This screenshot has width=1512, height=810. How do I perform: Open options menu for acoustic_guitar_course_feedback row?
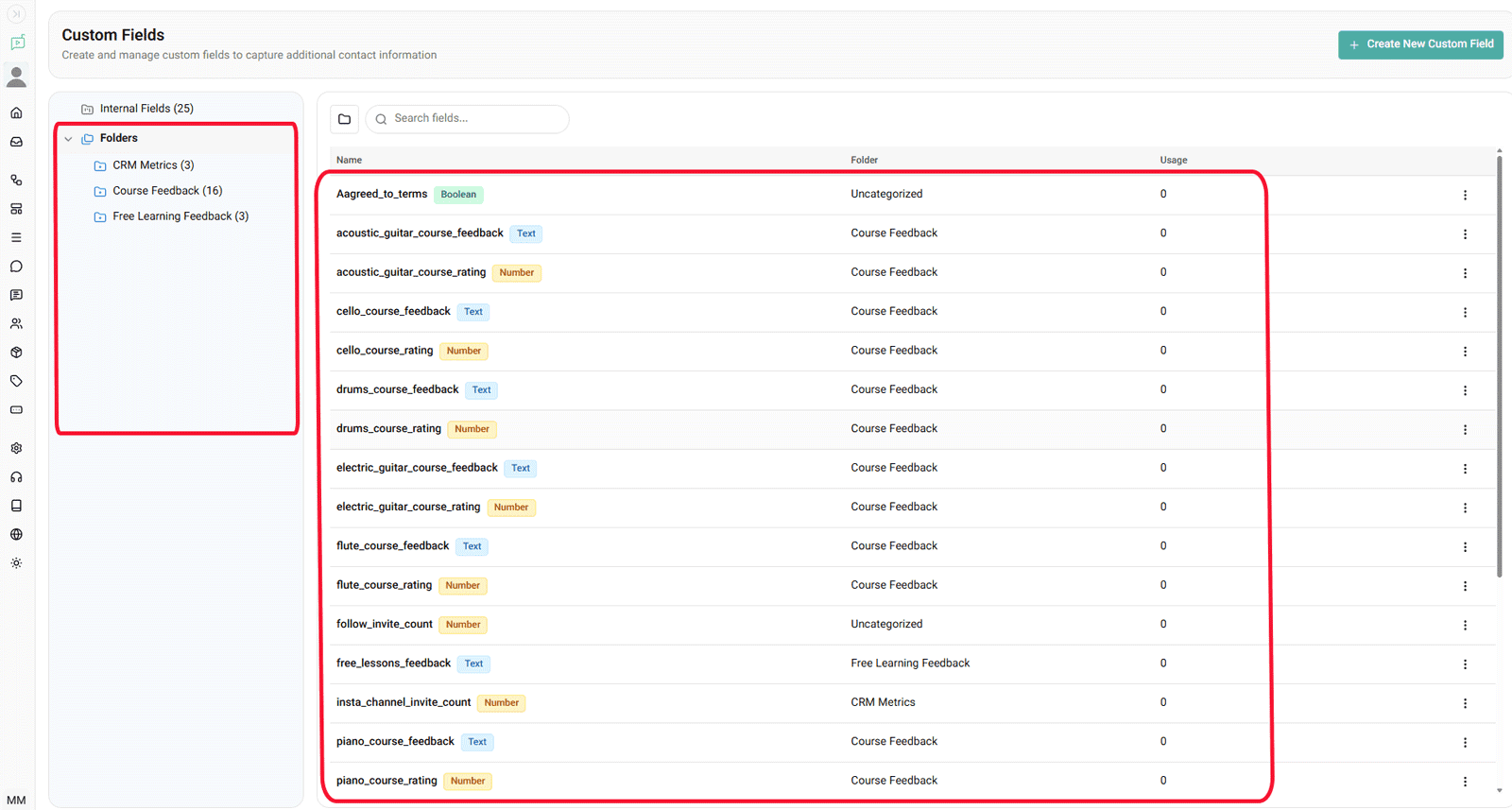(1465, 234)
